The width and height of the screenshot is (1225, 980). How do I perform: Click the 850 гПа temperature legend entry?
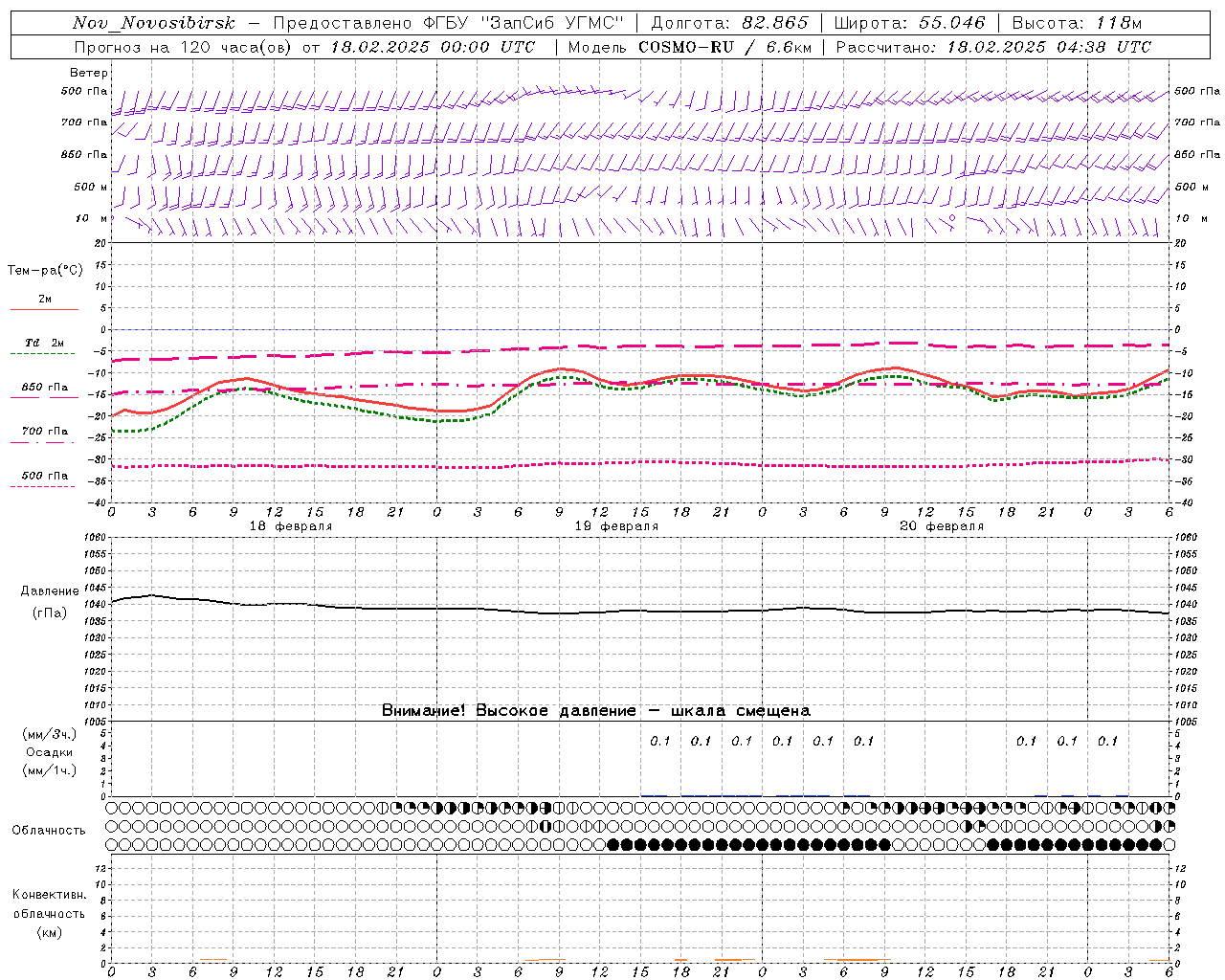45,388
